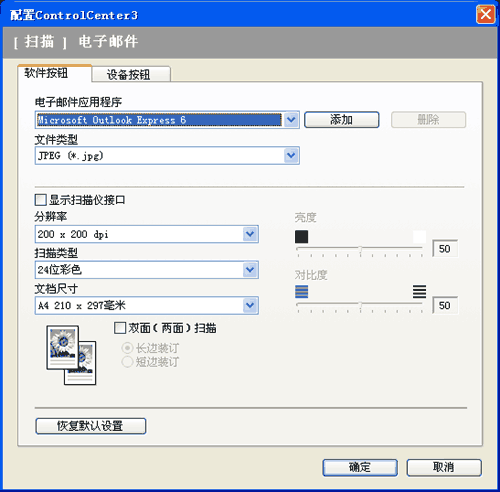
Task: Click the black dark-brightness square icon
Action: 301,237
